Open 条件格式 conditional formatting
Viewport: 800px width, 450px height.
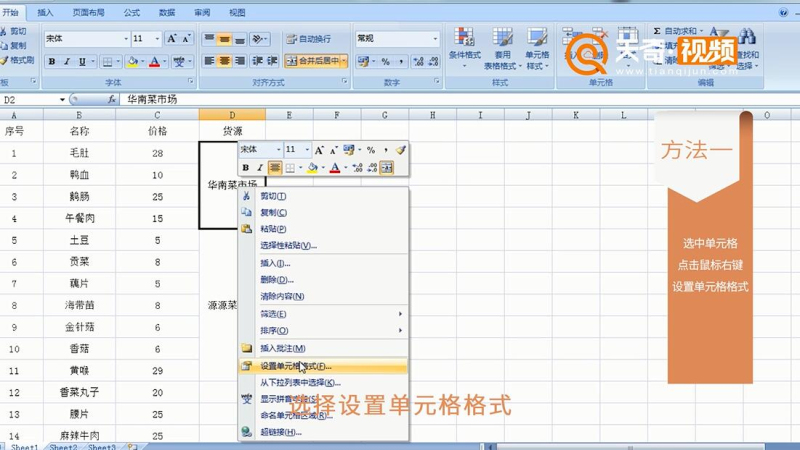pyautogui.click(x=464, y=48)
